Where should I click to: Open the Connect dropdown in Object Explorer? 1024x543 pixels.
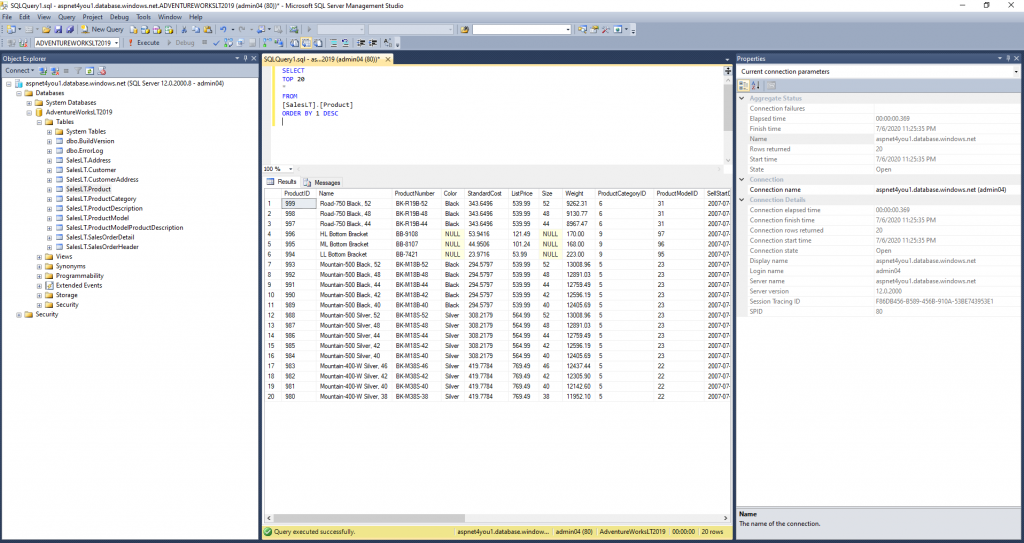pos(20,71)
